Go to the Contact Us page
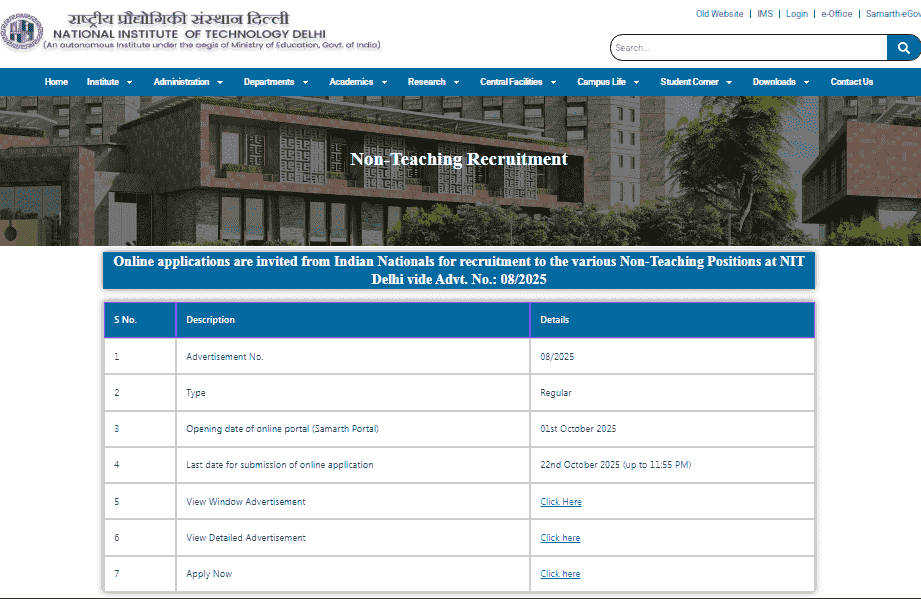Image resolution: width=921 pixels, height=599 pixels. [852, 82]
